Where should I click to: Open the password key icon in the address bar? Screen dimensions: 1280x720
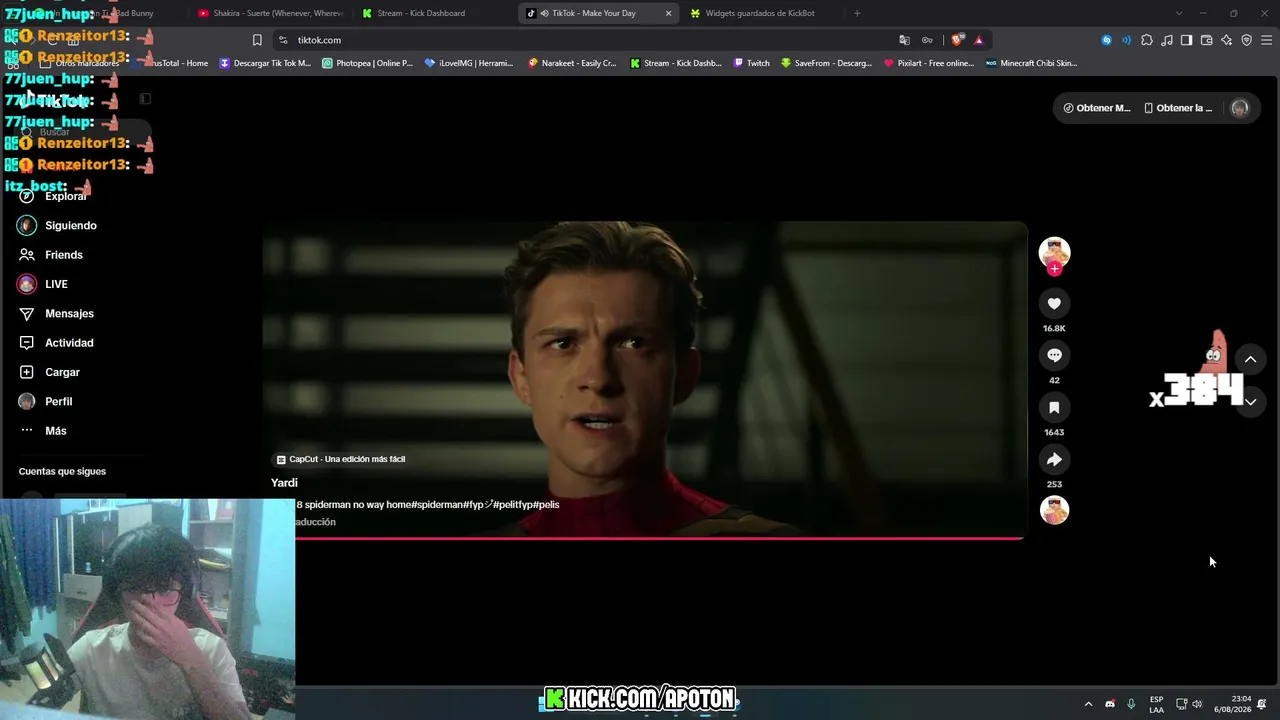point(927,40)
